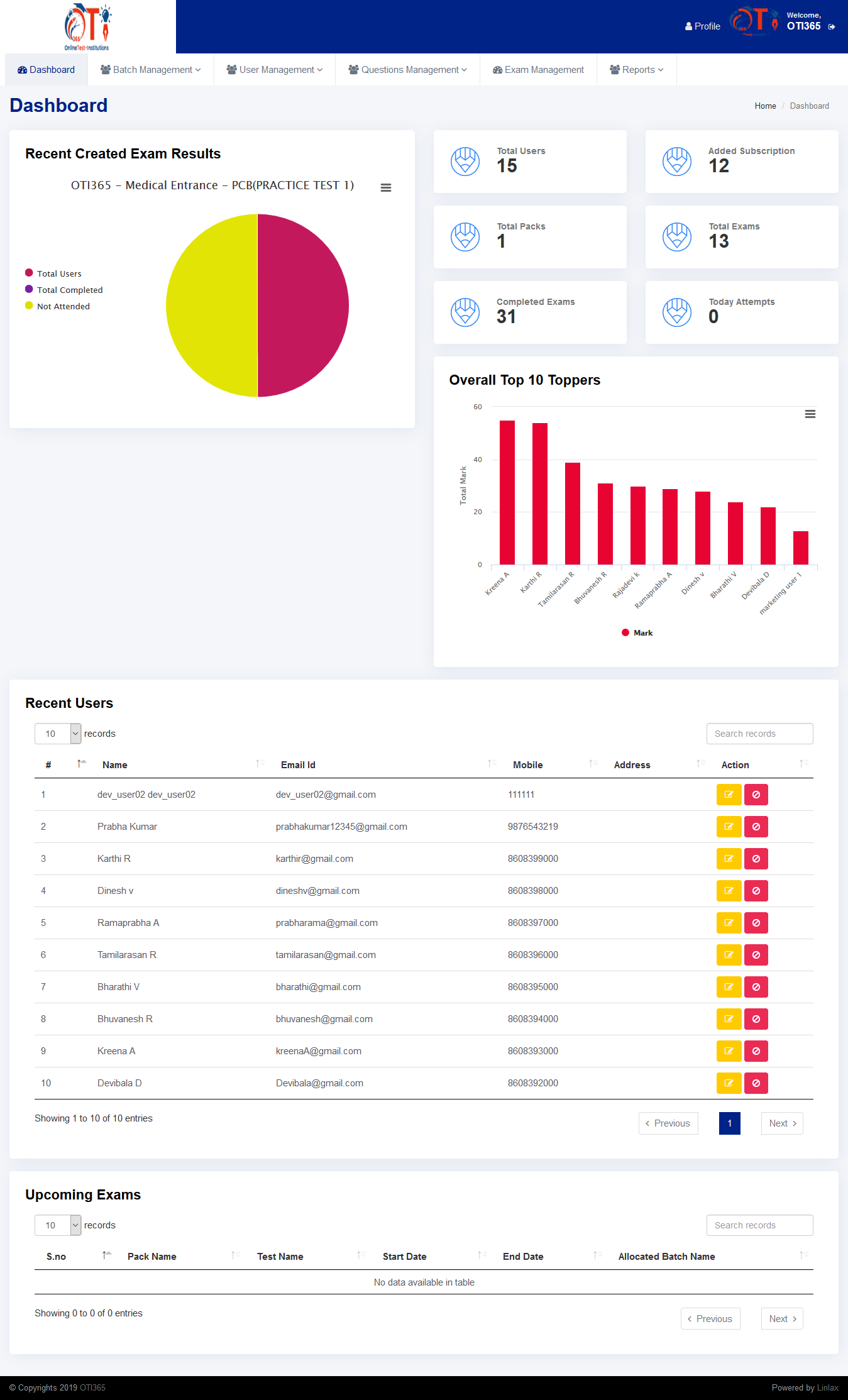Toggle the Mark series legend
Viewport: 848px width, 1400px height.
coord(637,633)
